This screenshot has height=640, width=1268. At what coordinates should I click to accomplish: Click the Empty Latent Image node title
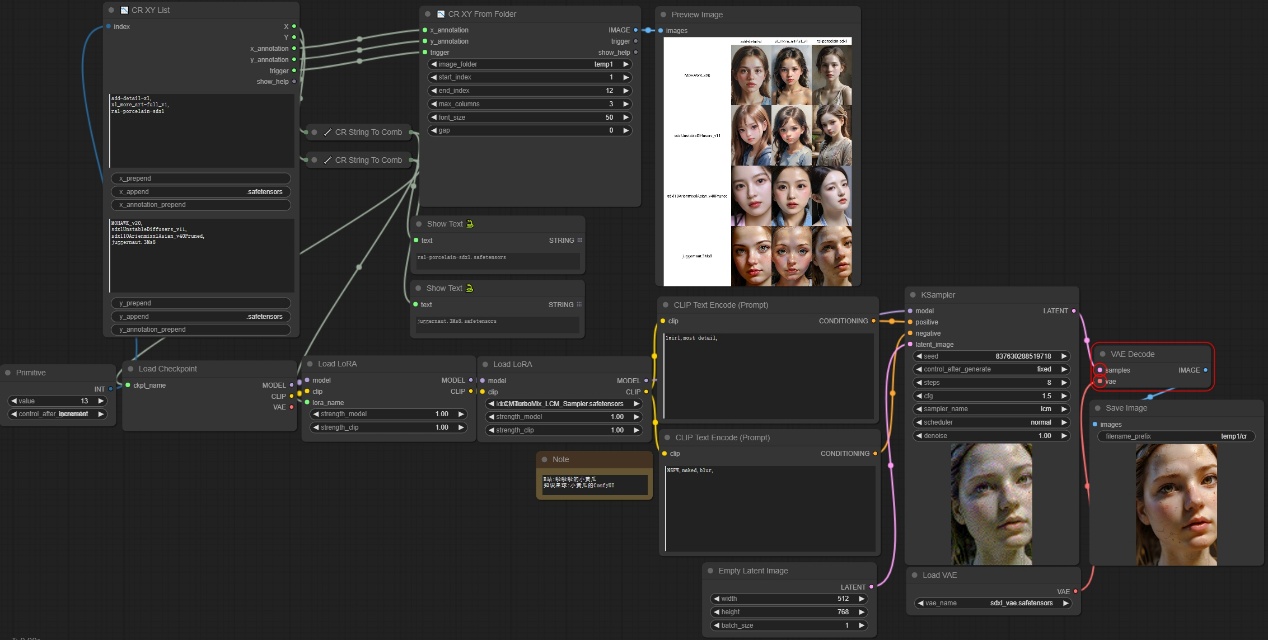tap(753, 571)
